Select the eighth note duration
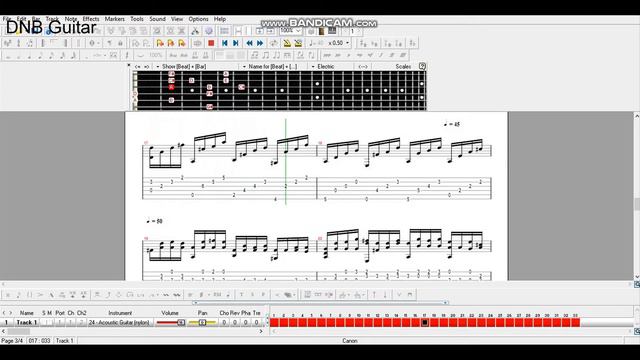Image resolution: width=640 pixels, height=360 pixels. tap(40, 55)
